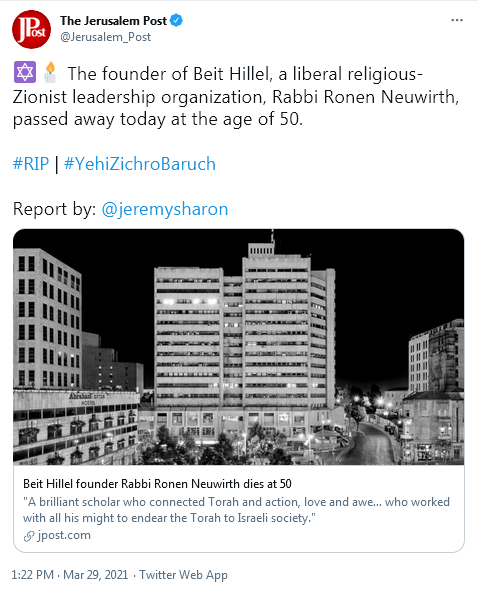Open the #YehiZichroBaruch hashtag
The image size is (478, 590).
coord(140,164)
